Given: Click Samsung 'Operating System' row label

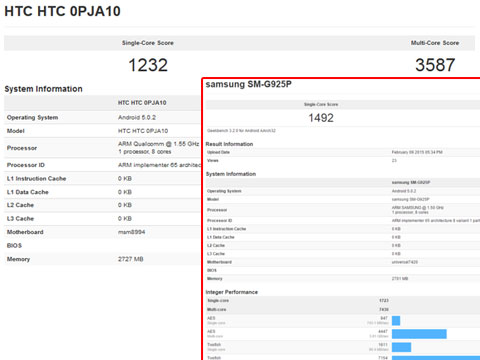Looking at the screenshot, I should click(224, 191).
